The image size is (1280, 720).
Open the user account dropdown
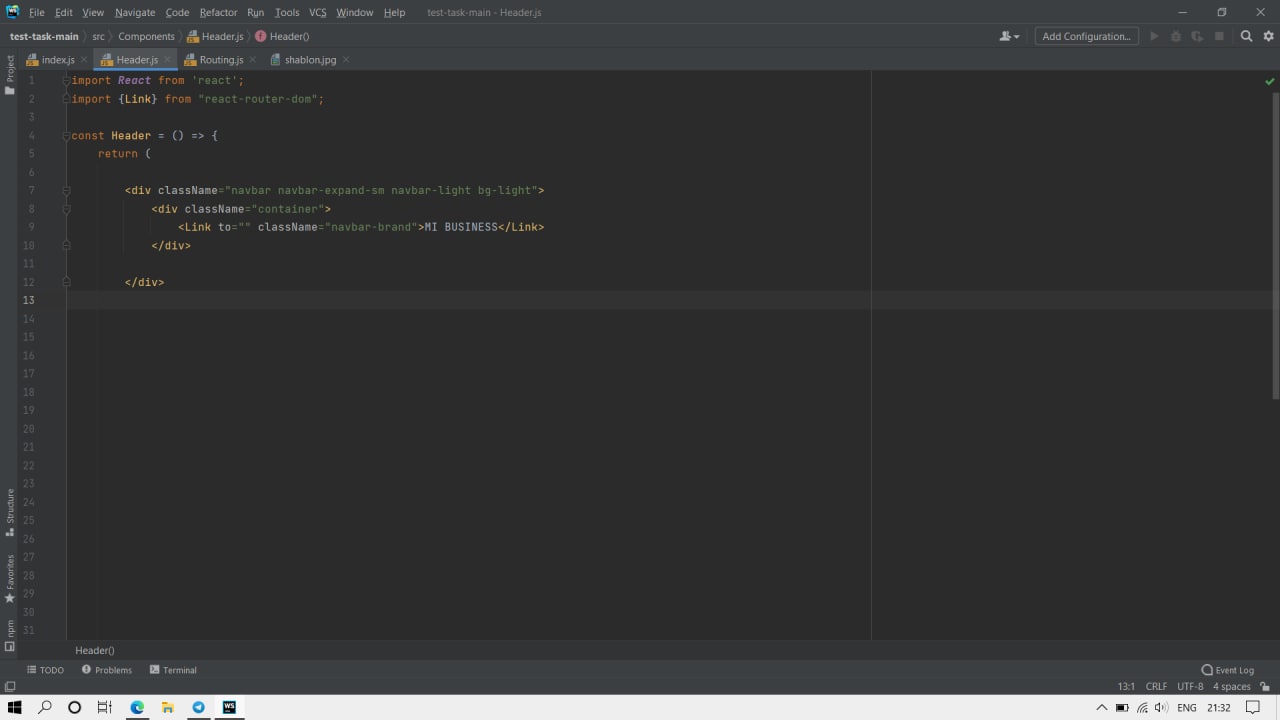click(x=1009, y=36)
